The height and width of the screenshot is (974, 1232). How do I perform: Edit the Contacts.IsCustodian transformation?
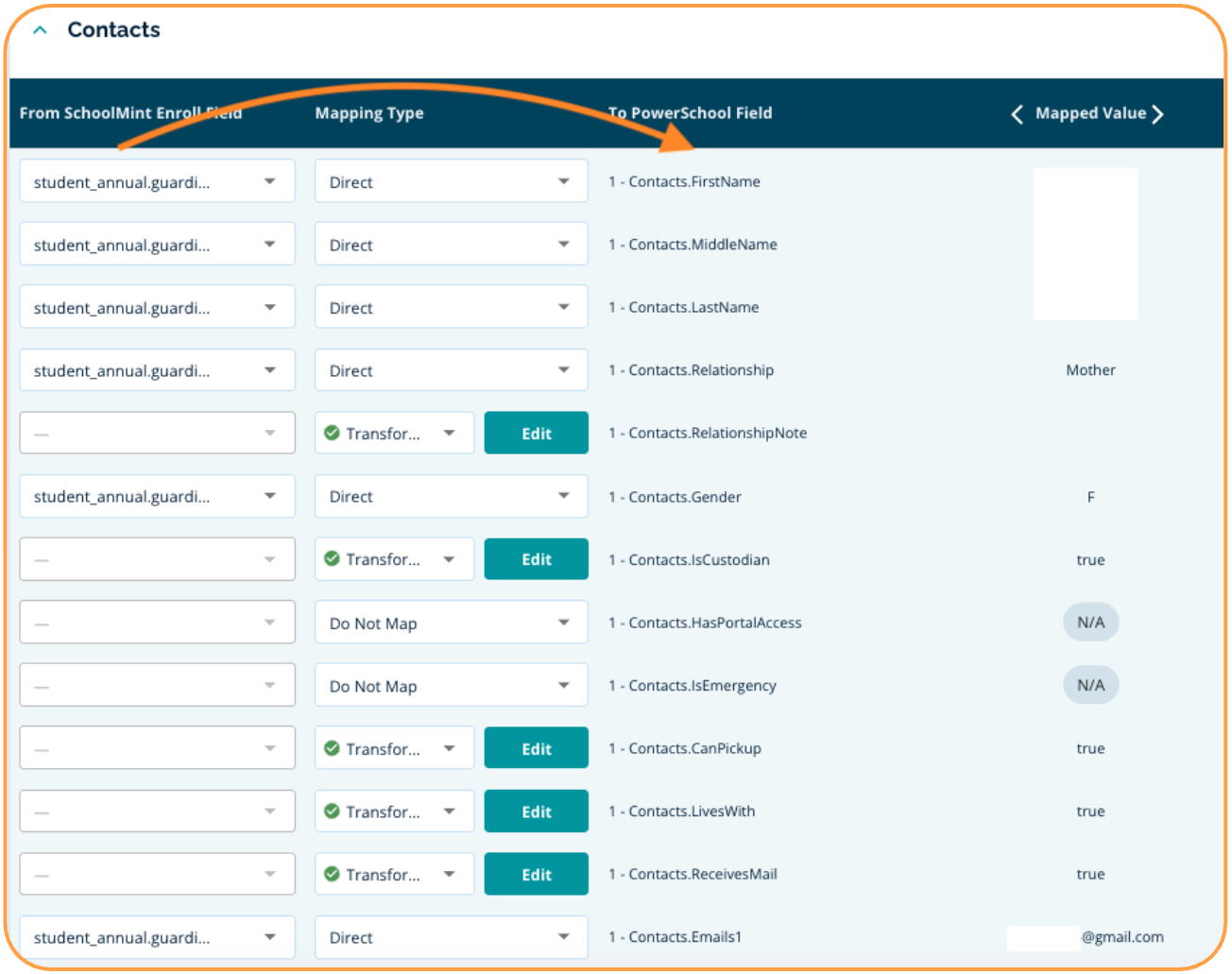point(536,559)
